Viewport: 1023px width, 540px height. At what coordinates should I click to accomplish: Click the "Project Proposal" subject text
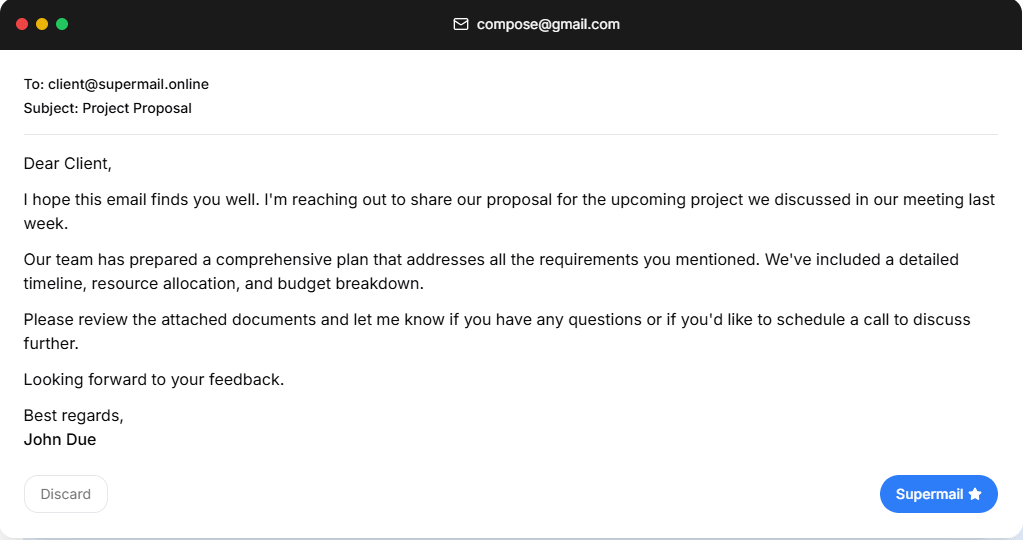[x=137, y=108]
